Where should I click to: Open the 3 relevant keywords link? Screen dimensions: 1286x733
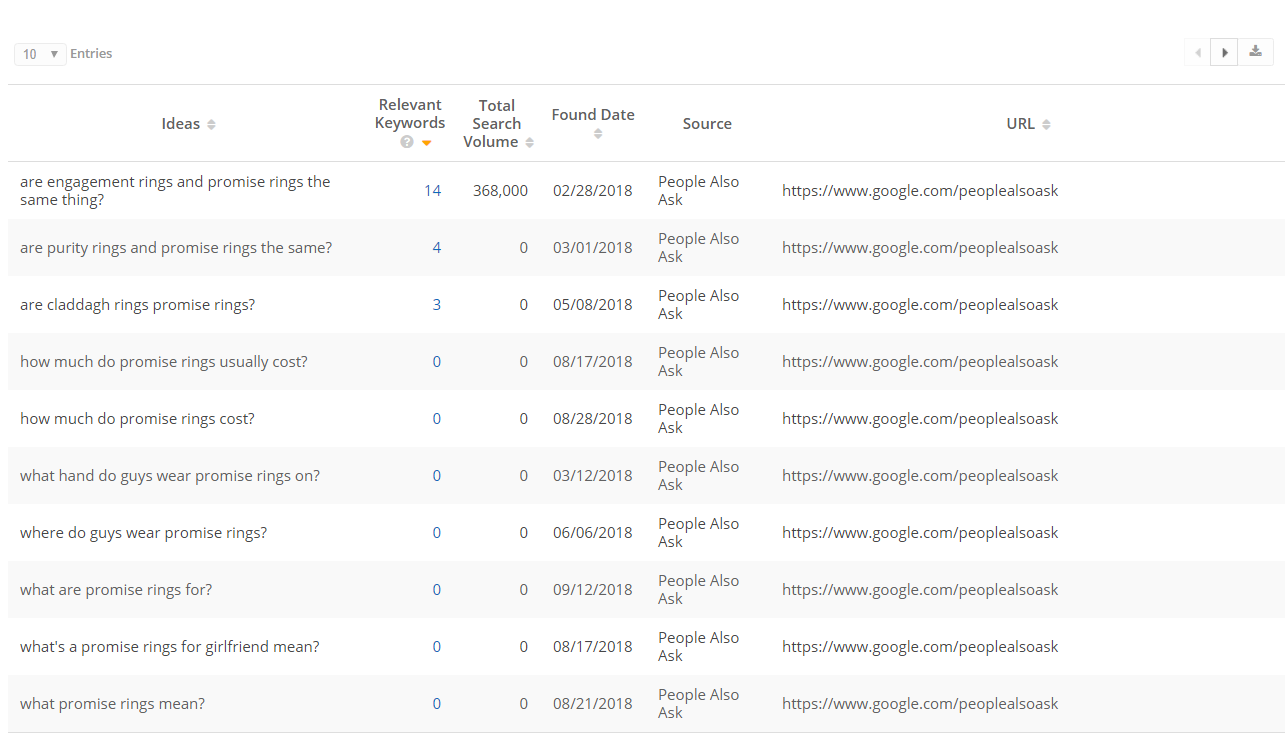437,304
